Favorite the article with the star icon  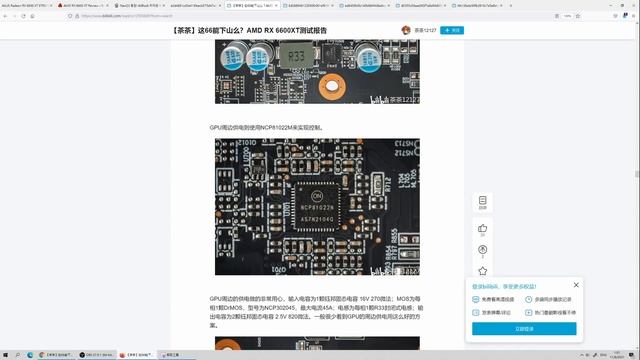tap(482, 271)
